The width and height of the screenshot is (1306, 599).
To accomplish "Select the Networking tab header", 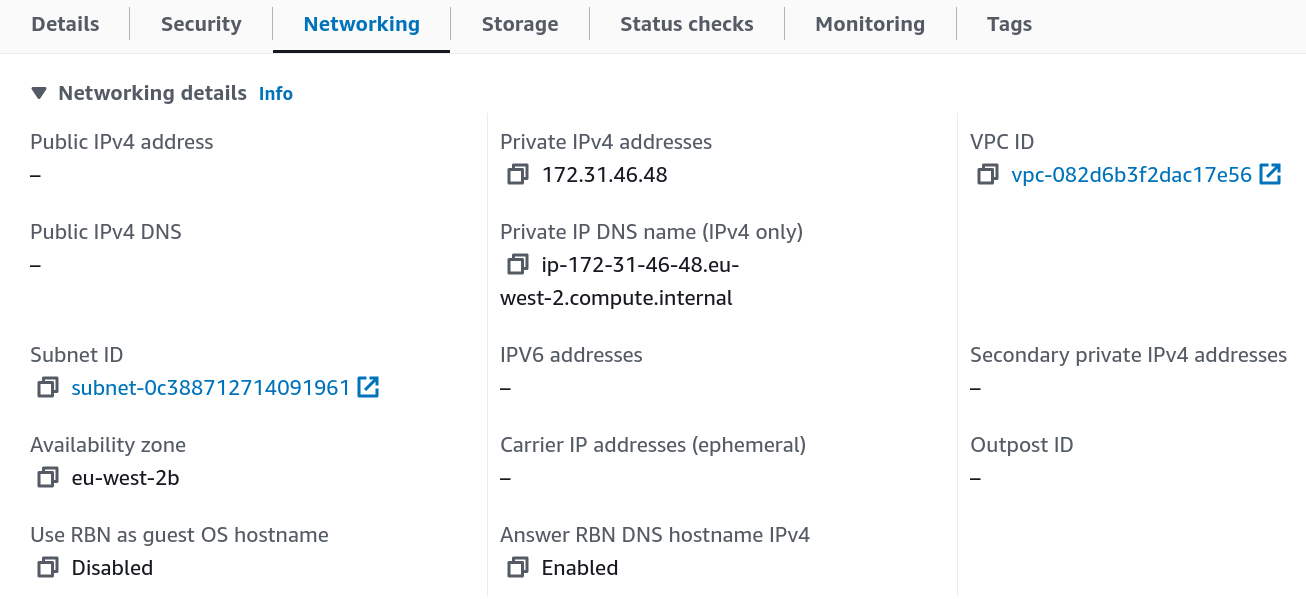I will pyautogui.click(x=361, y=23).
